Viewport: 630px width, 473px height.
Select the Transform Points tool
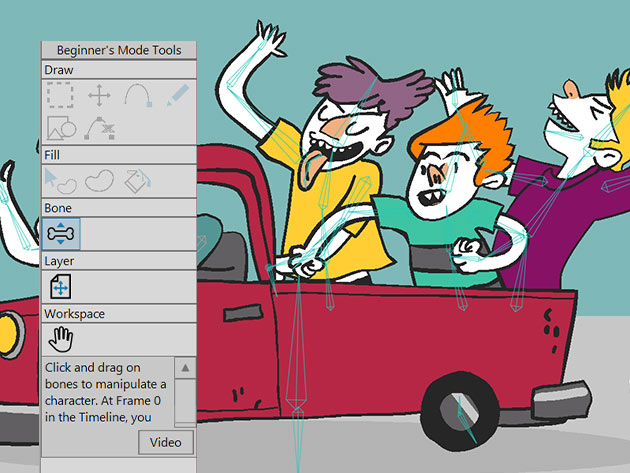(99, 95)
